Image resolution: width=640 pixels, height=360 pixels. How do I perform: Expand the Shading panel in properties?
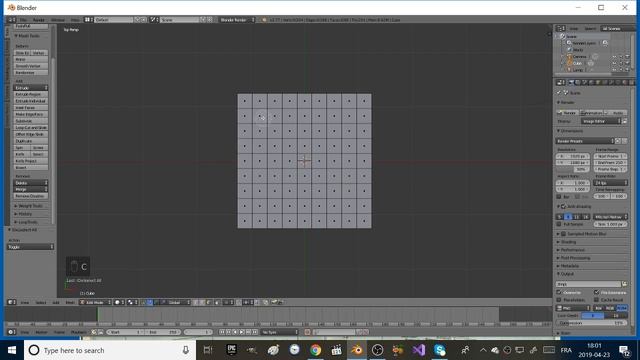click(567, 242)
